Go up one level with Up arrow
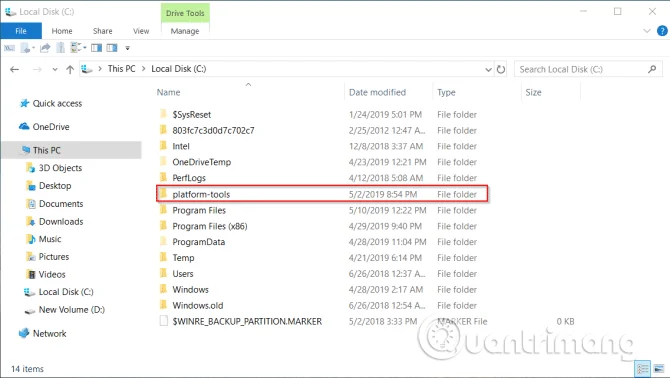The width and height of the screenshot is (670, 378). click(x=70, y=69)
